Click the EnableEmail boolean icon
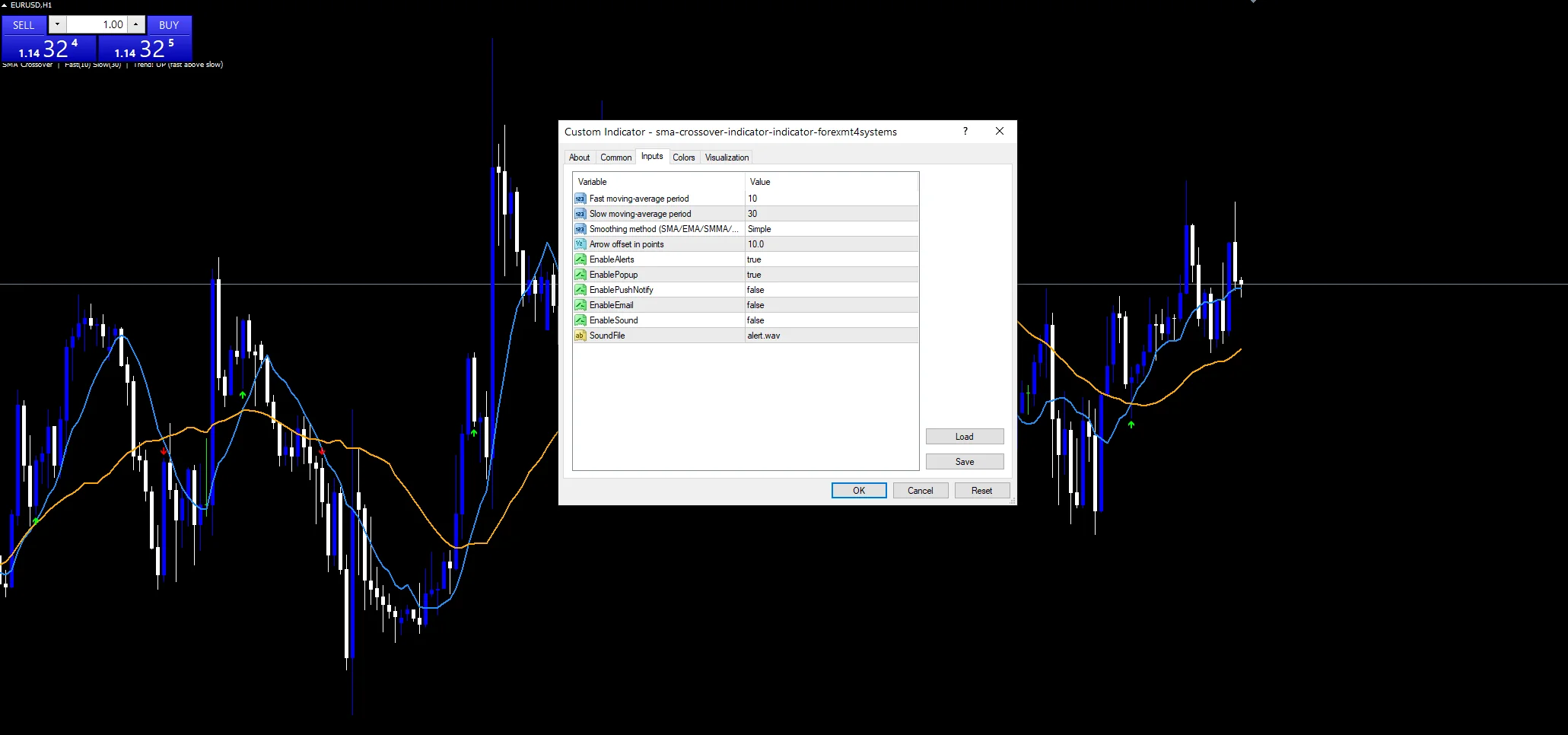The width and height of the screenshot is (1568, 735). coord(580,305)
